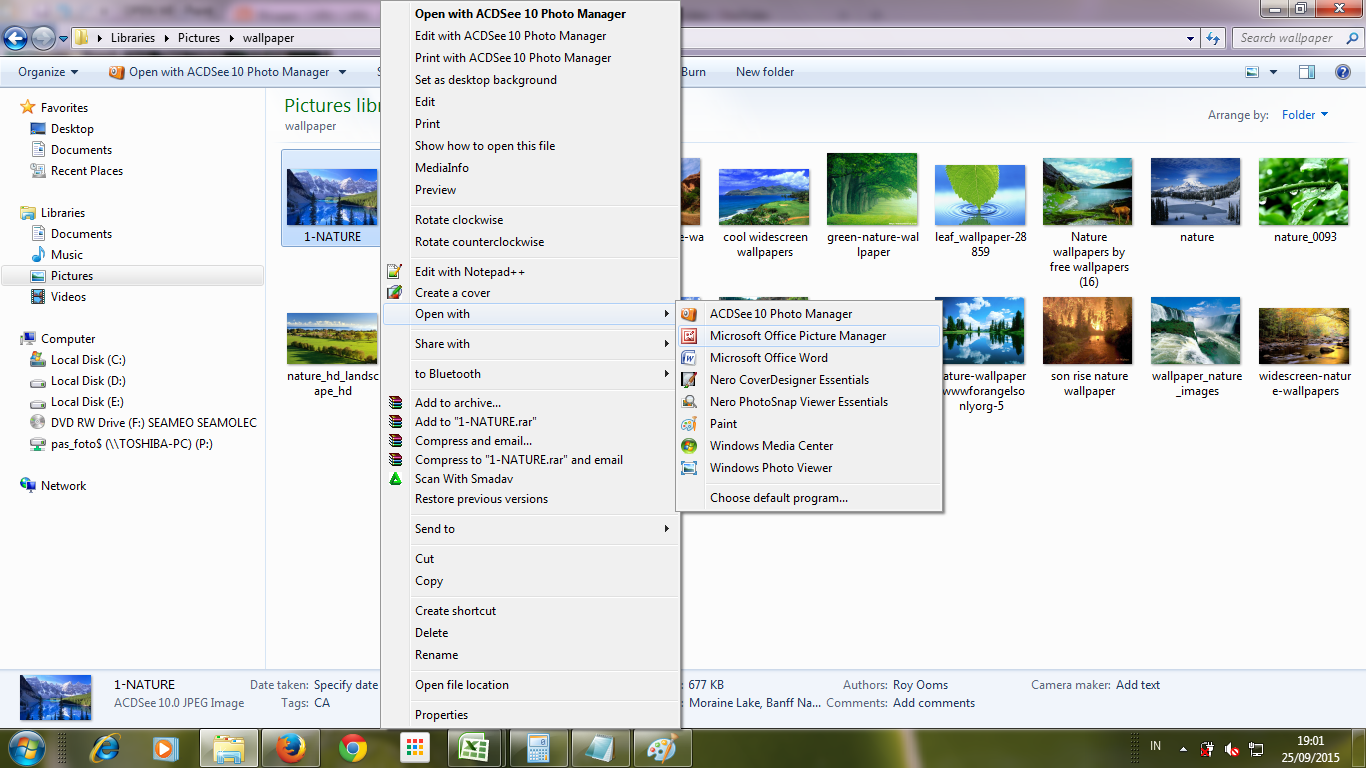Click the Excel taskbar icon

point(474,748)
